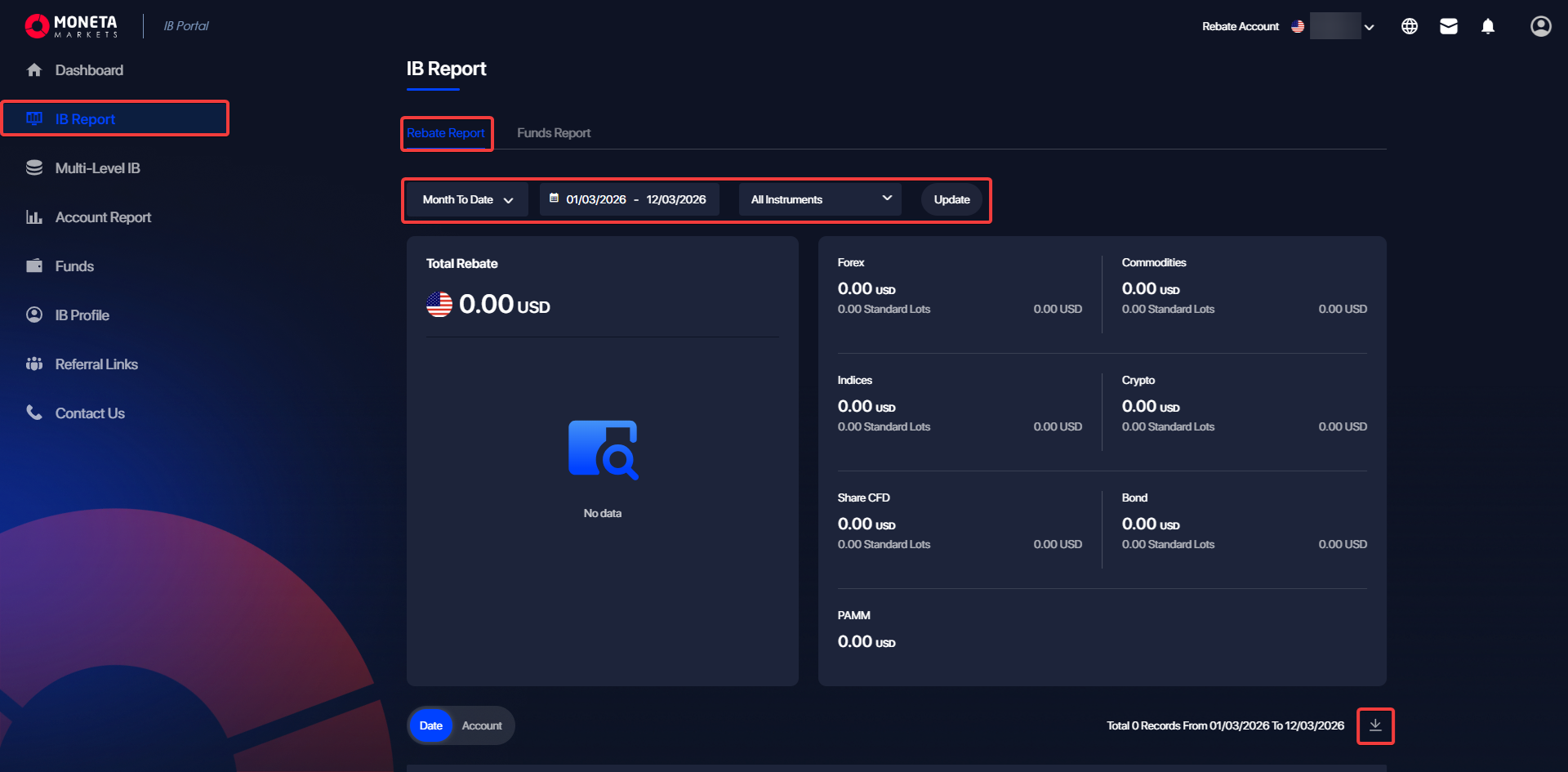Click the Dashboard home icon
Image resolution: width=1568 pixels, height=772 pixels.
coord(34,70)
